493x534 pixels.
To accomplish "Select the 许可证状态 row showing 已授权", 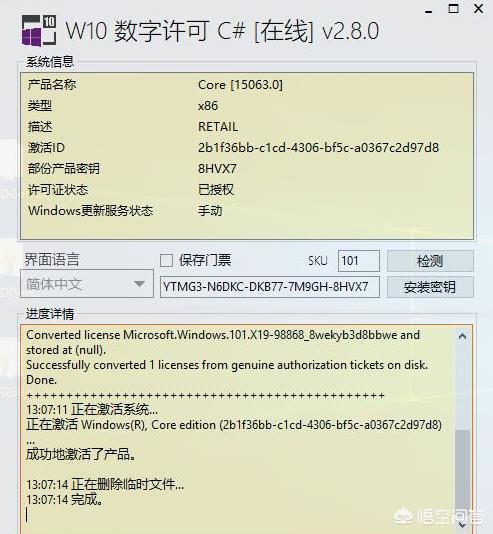I will (247, 190).
